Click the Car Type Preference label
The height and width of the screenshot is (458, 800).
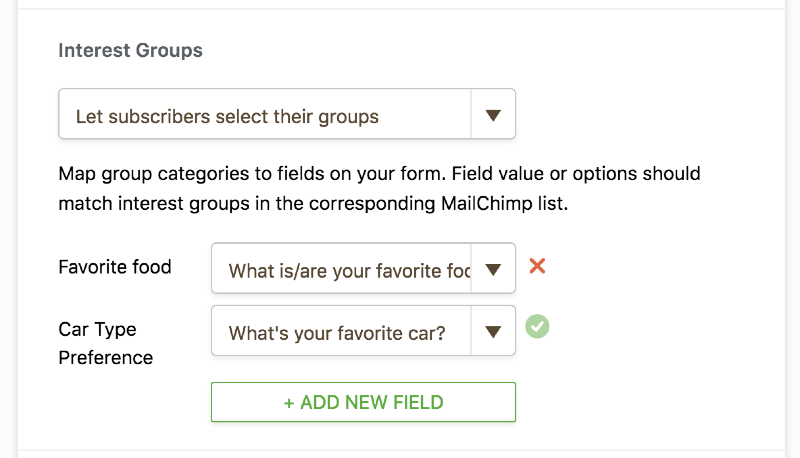pyautogui.click(x=106, y=343)
